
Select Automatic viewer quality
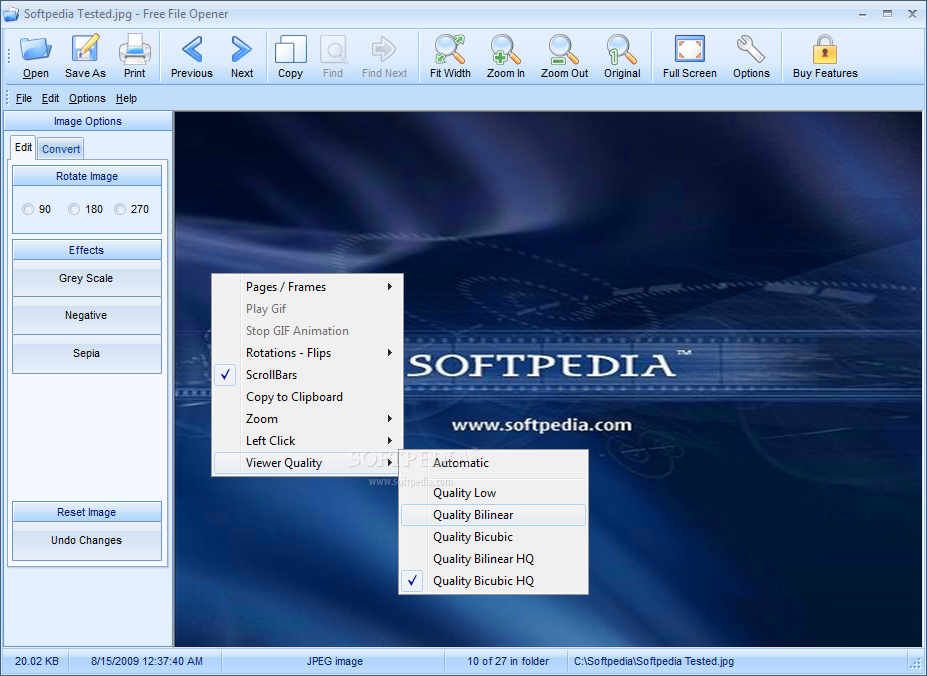click(x=494, y=463)
